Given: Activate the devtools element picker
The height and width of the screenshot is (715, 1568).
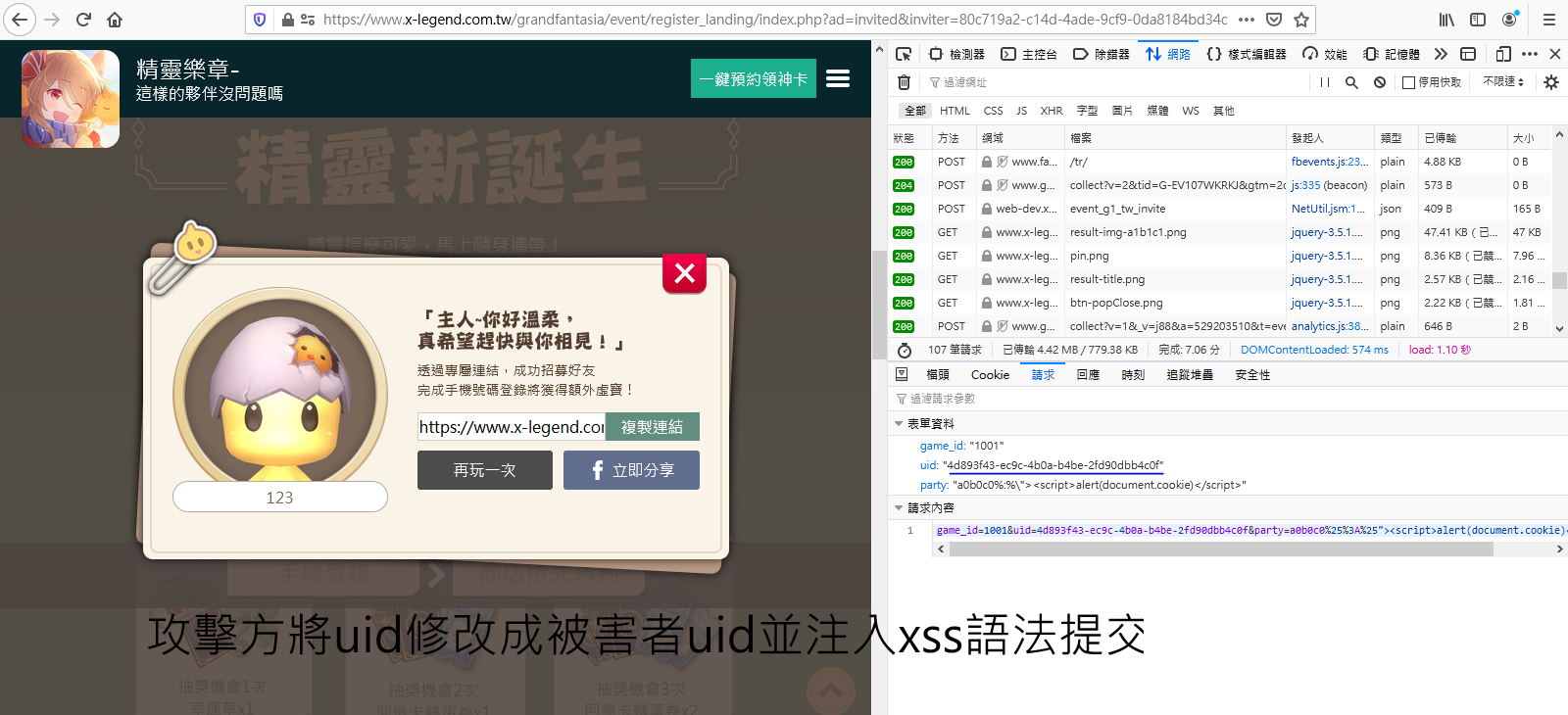Looking at the screenshot, I should coord(904,54).
